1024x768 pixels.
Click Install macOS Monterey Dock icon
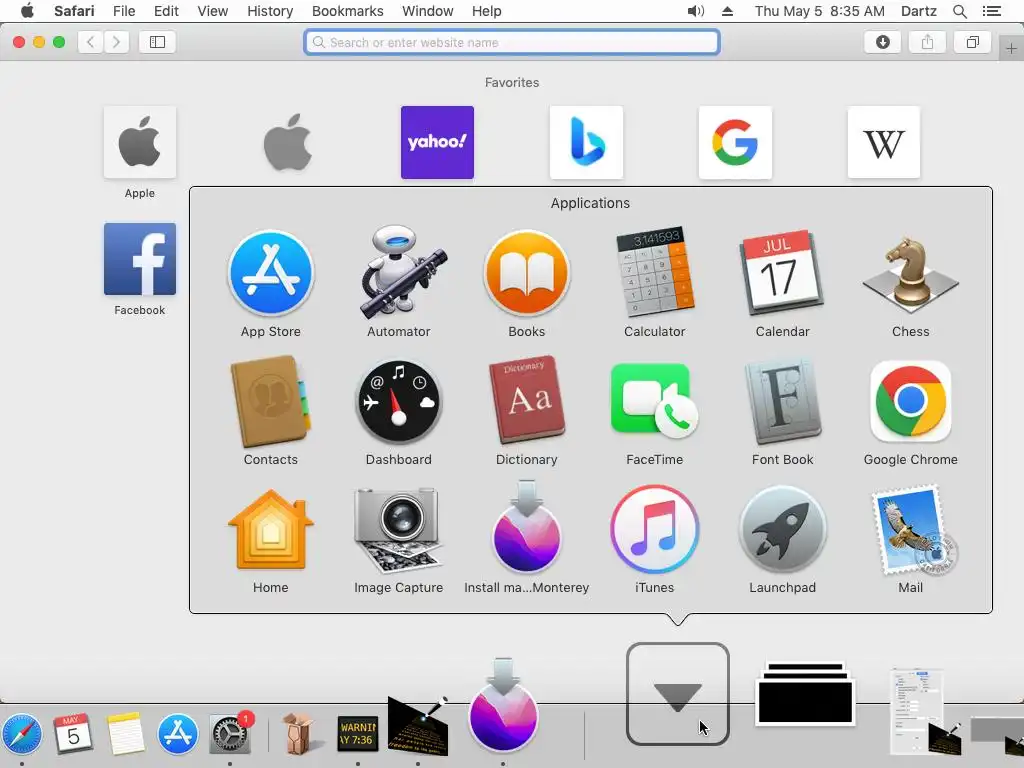(x=503, y=707)
